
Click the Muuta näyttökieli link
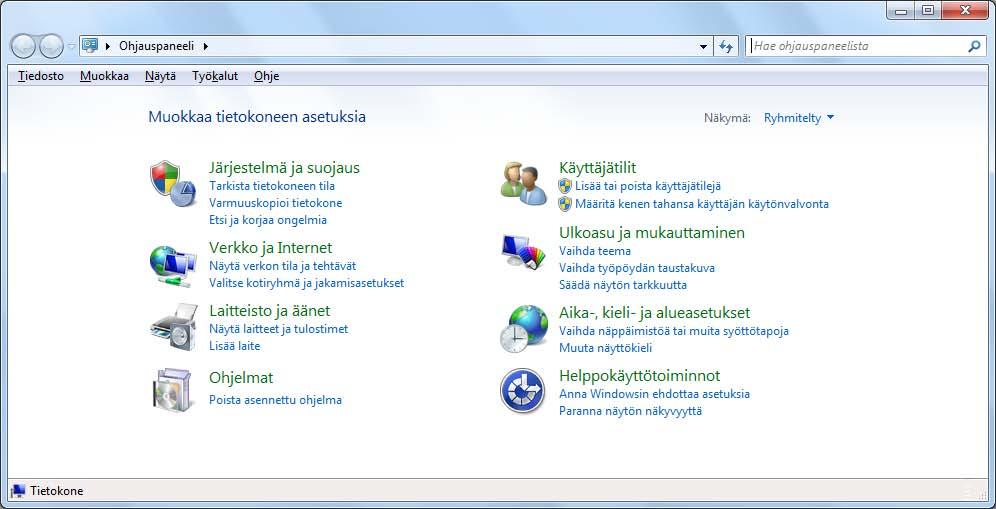605,348
